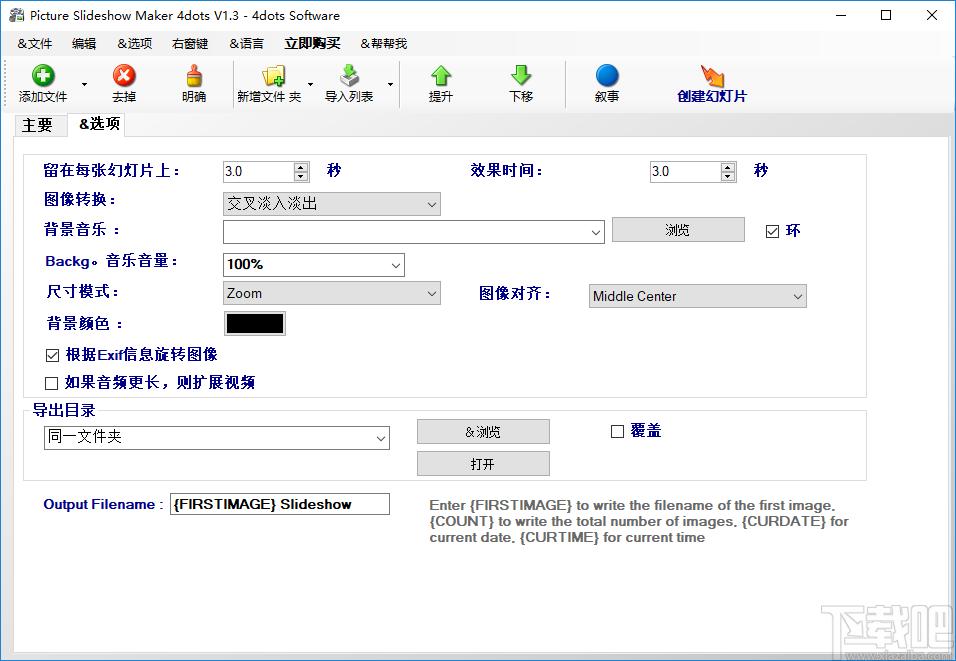The width and height of the screenshot is (956, 661).
Task: Expand the 尺寸模式 Zoom dropdown
Action: coord(432,293)
